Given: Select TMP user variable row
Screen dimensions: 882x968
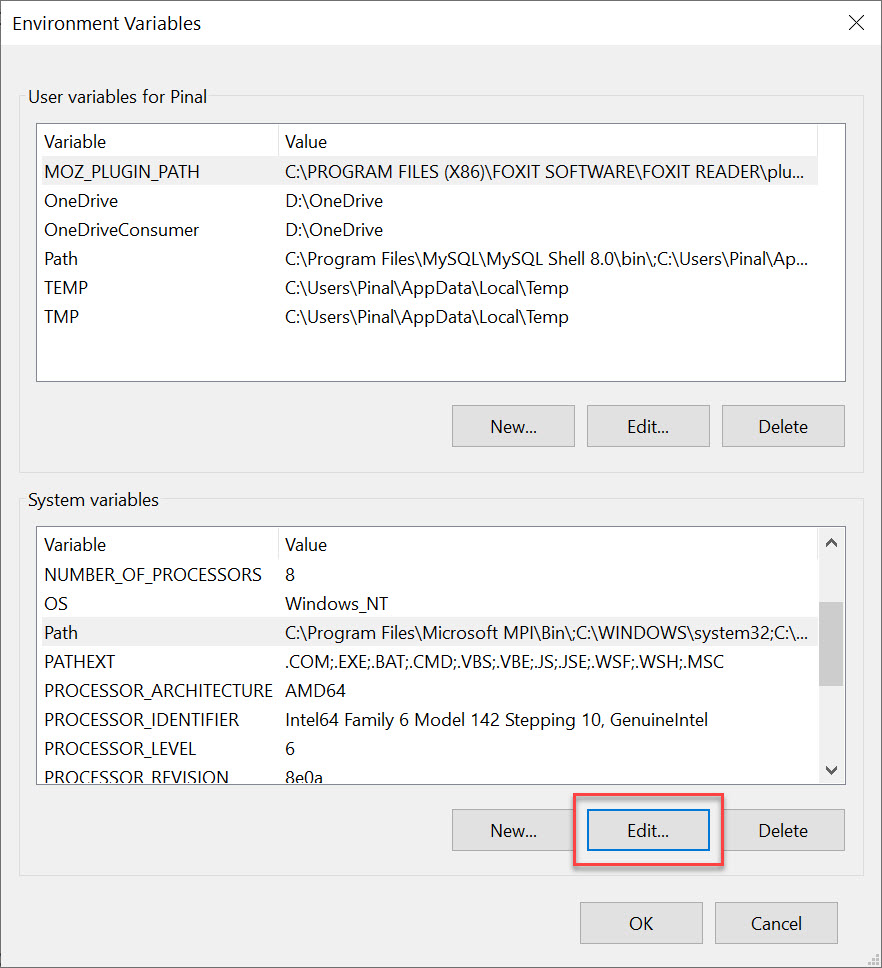Looking at the screenshot, I should pos(430,317).
